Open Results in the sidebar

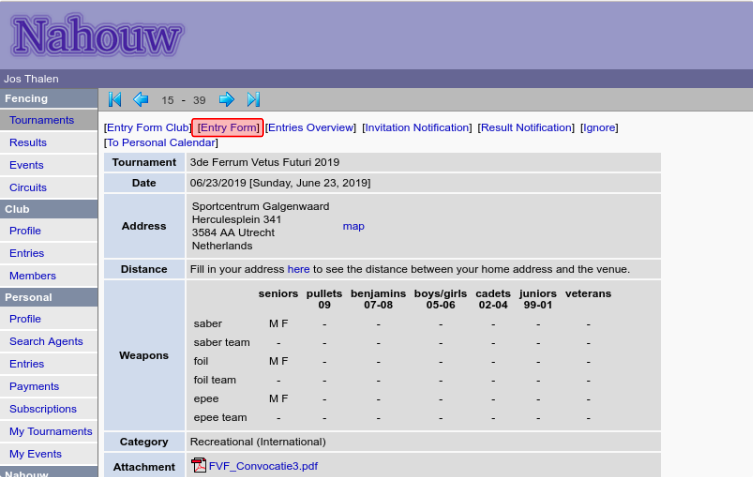(x=28, y=143)
